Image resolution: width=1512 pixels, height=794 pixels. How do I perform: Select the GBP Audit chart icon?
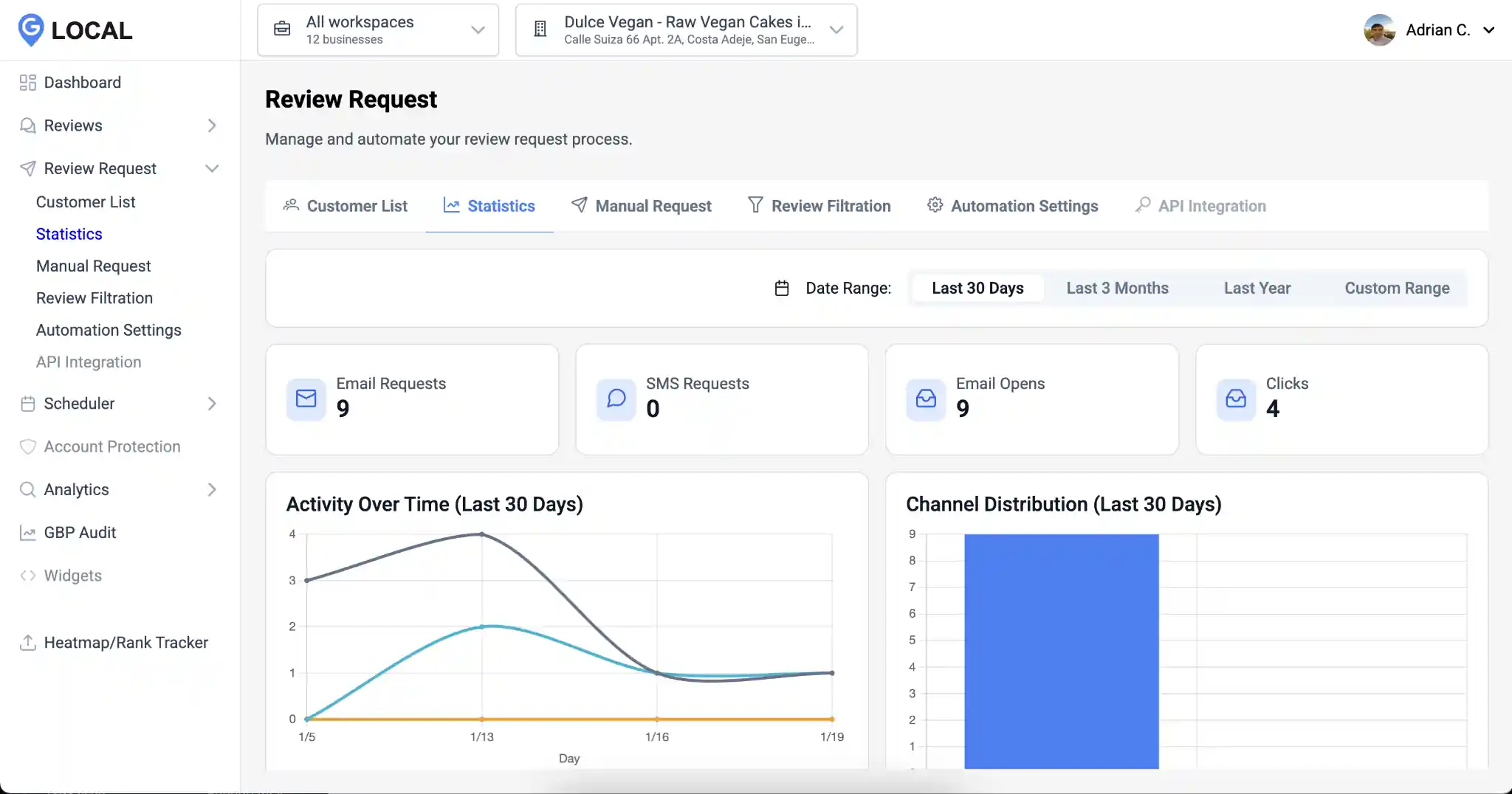point(27,532)
